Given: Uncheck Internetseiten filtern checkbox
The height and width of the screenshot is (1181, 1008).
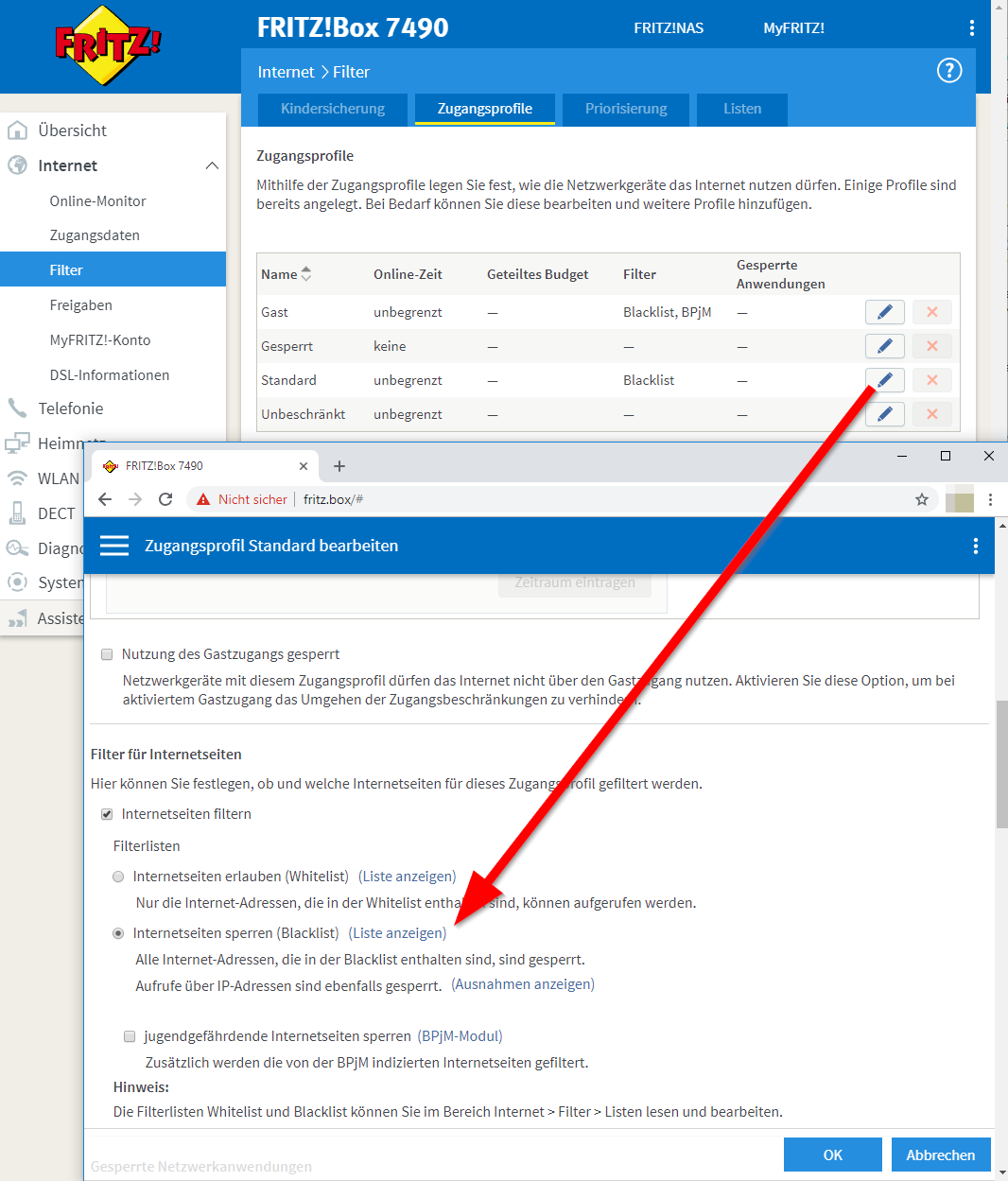Looking at the screenshot, I should tap(107, 814).
